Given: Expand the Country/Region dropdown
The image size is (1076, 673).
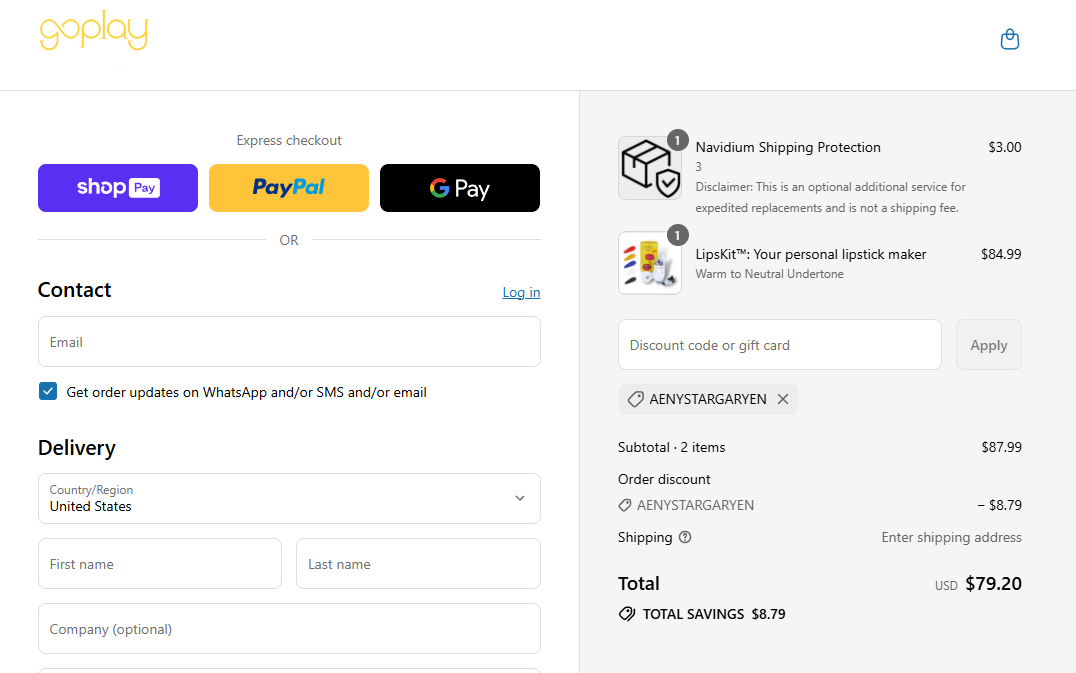Looking at the screenshot, I should coord(289,498).
